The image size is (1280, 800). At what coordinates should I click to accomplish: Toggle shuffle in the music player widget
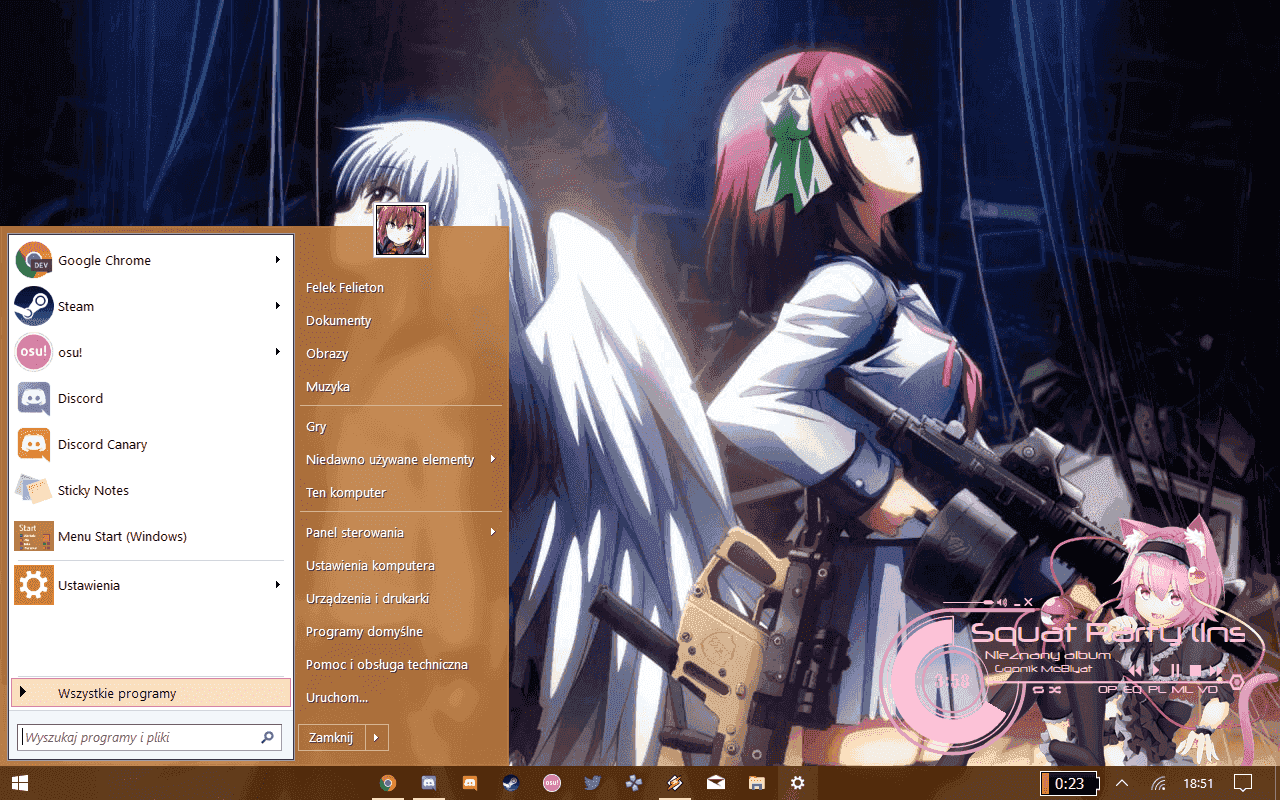[1055, 689]
